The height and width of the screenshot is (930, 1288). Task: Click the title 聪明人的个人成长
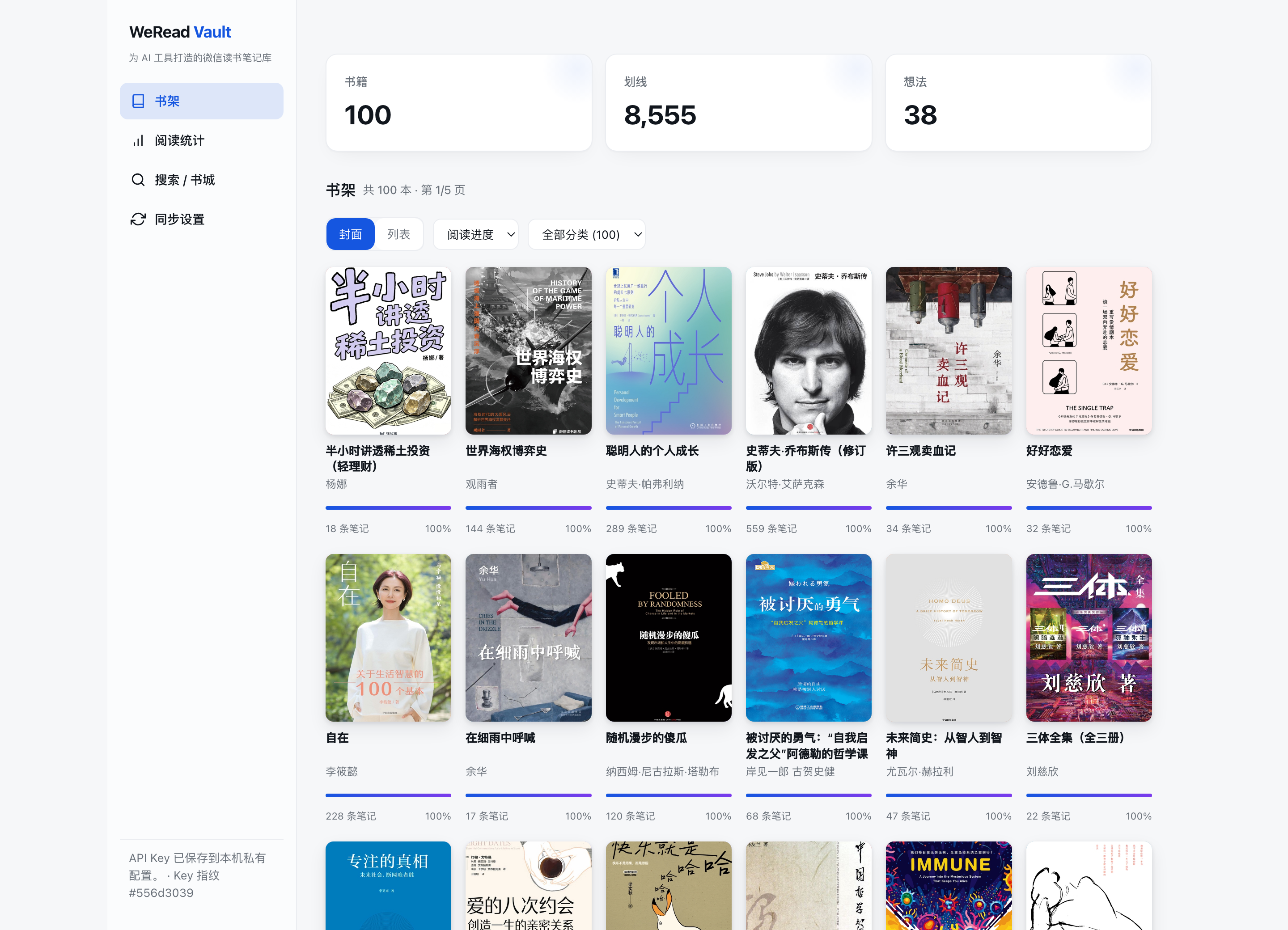[x=652, y=451]
